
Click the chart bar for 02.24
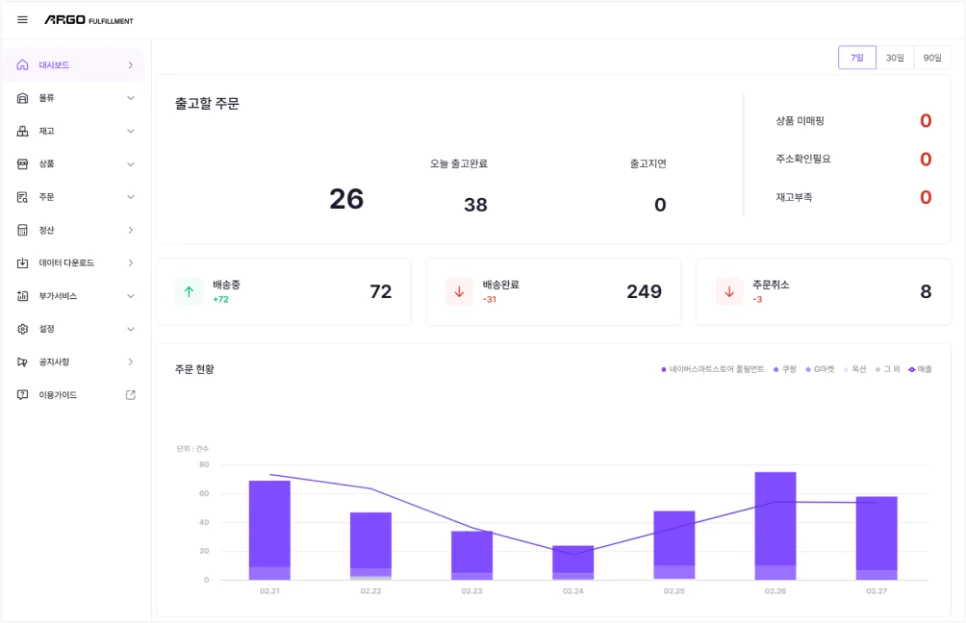[573, 563]
